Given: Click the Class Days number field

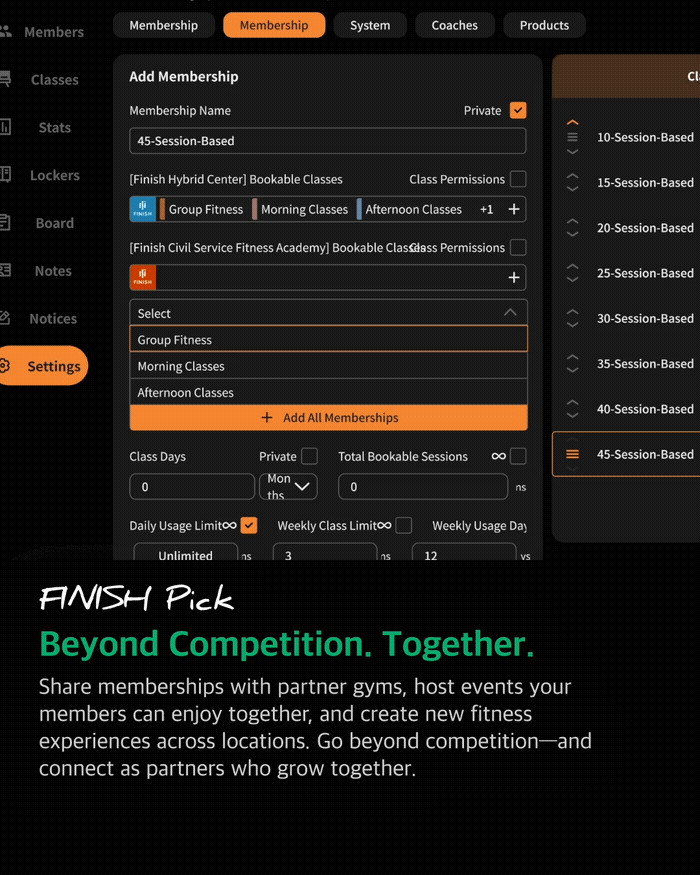Looking at the screenshot, I should coord(192,487).
